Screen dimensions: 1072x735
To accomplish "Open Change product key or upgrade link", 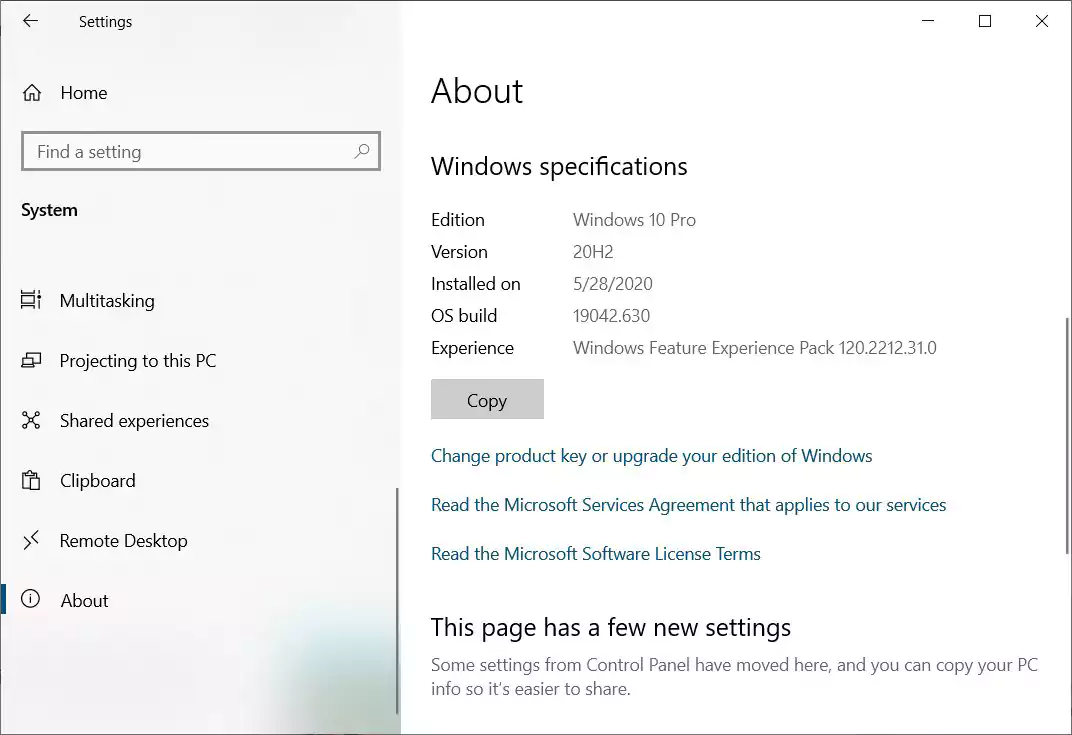I will pyautogui.click(x=652, y=456).
